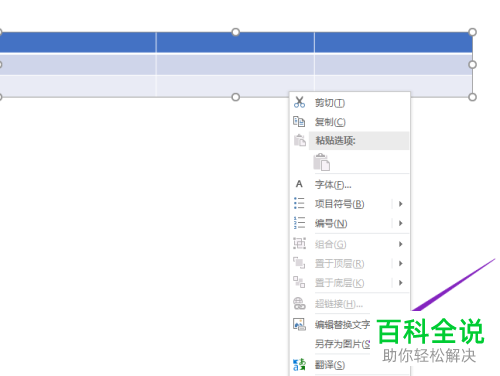Viewport: 500px width, 376px height.
Task: Click the edit alt text picture icon
Action: click(x=299, y=324)
